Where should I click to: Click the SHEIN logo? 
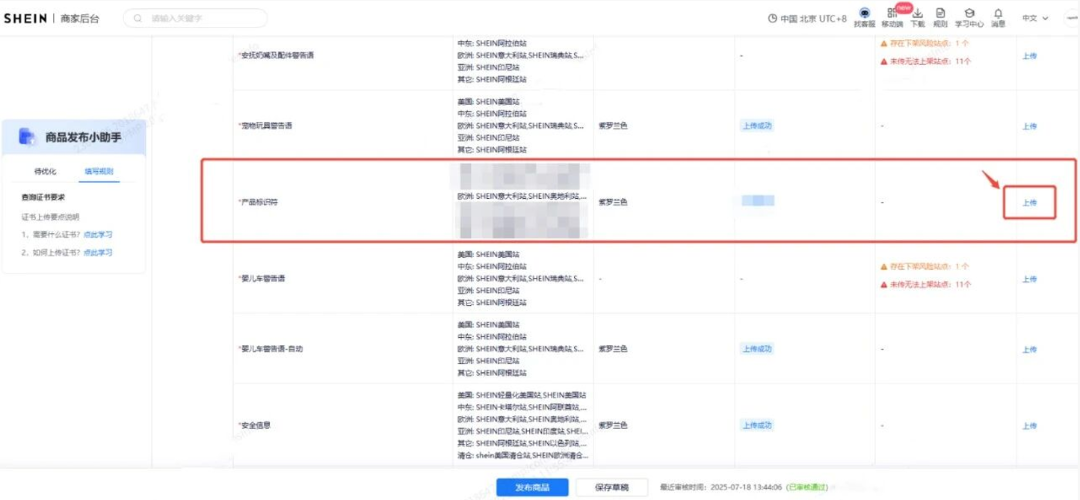click(x=25, y=19)
